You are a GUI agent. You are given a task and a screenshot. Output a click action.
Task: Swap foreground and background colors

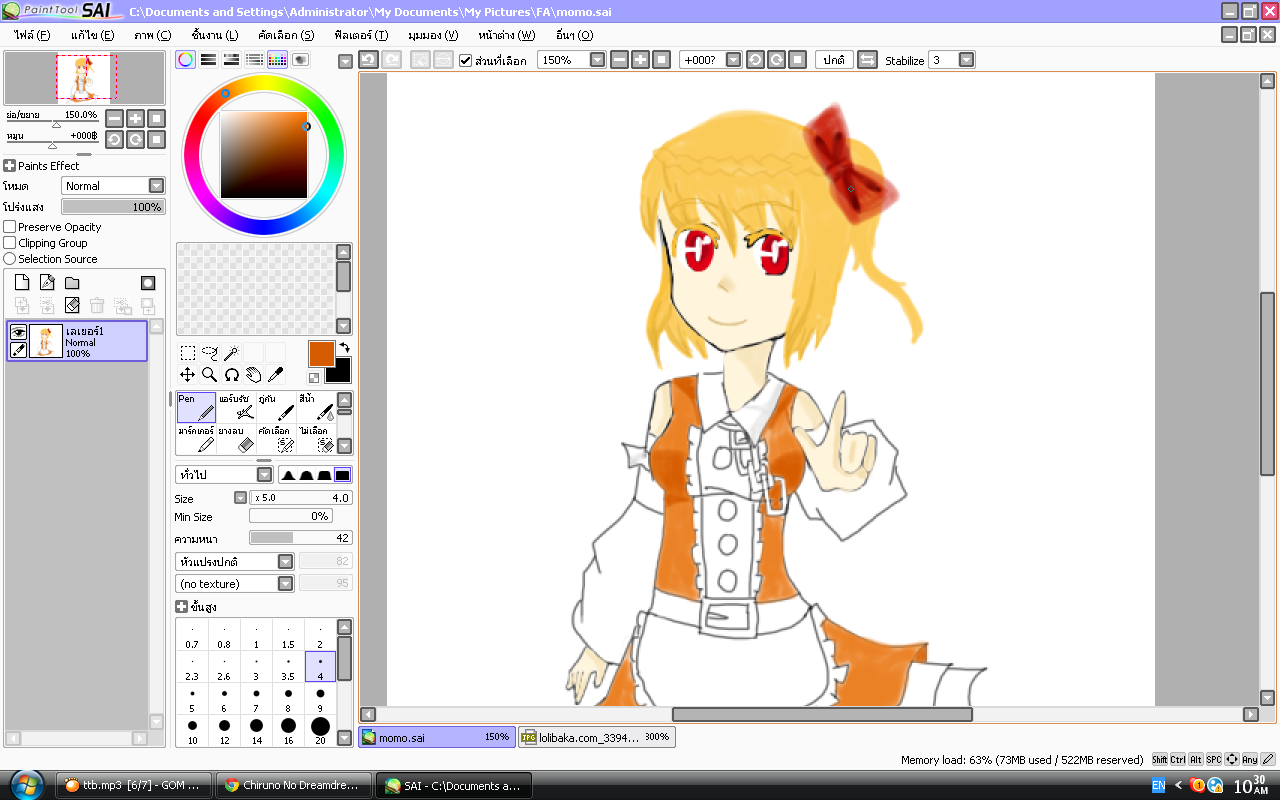[344, 348]
